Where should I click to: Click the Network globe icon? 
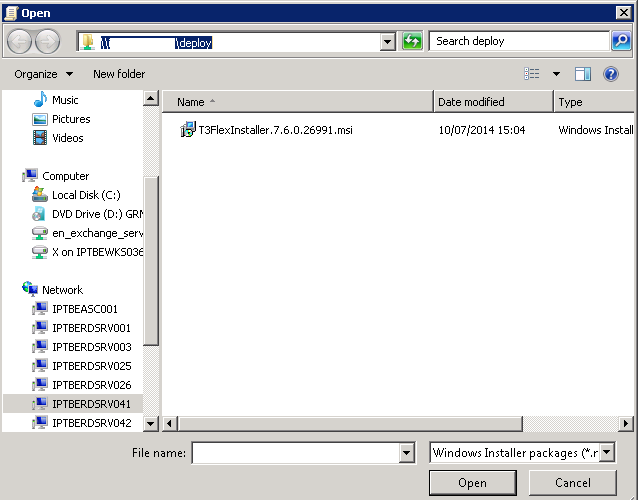point(30,289)
